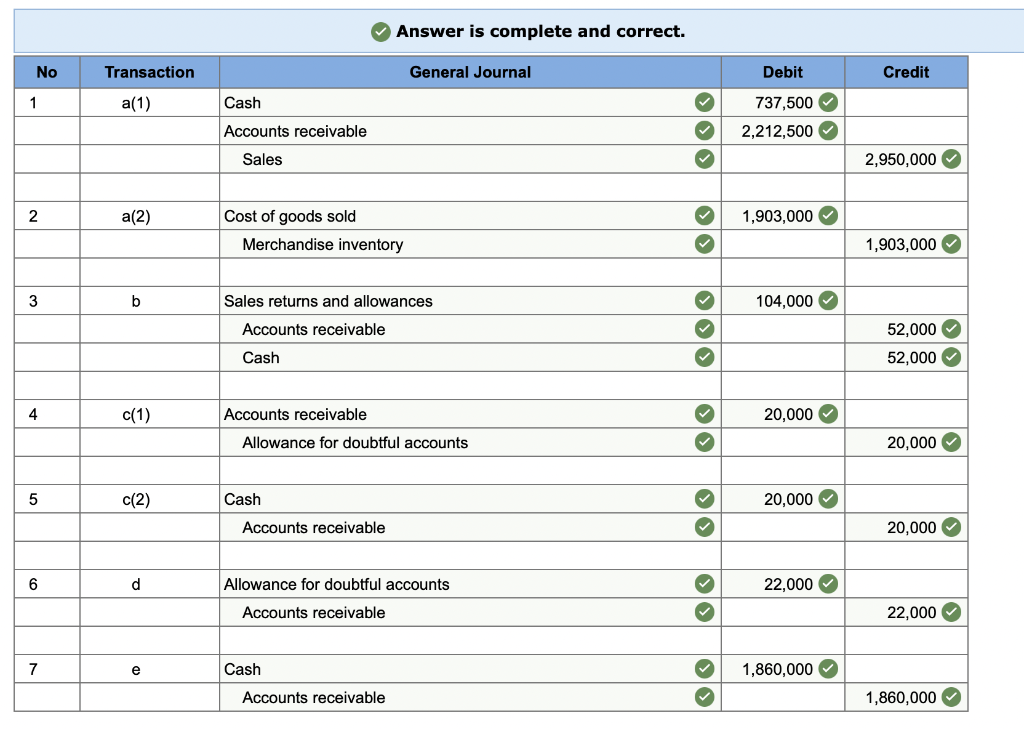The width and height of the screenshot is (1024, 729).
Task: Select the check next to Merchandise inventory 1,903,000
Action: click(x=950, y=244)
